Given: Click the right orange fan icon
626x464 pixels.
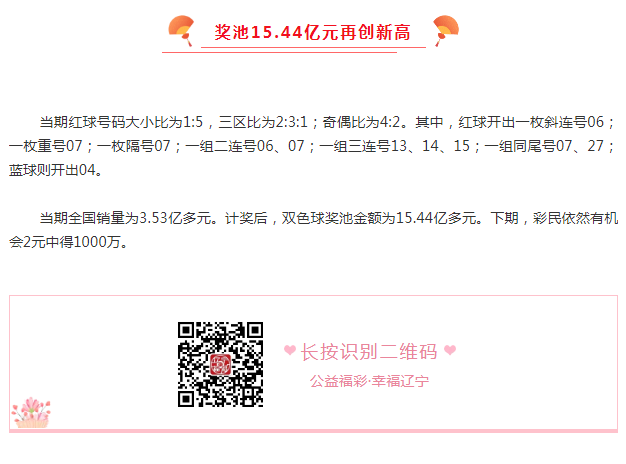Looking at the screenshot, I should [446, 30].
